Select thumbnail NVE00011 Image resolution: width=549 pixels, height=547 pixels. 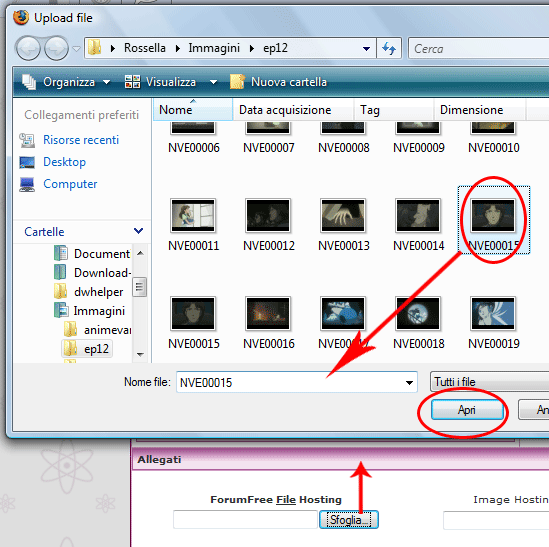coord(193,225)
